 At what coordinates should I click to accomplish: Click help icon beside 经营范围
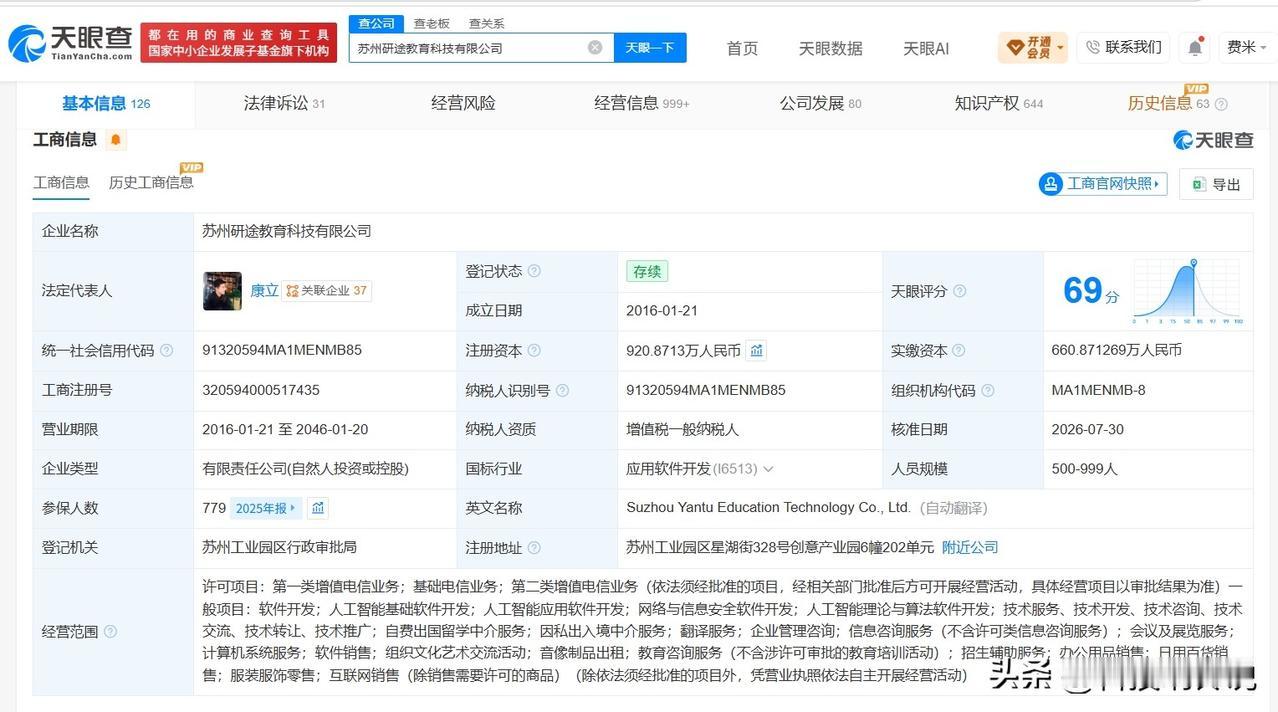coord(110,631)
